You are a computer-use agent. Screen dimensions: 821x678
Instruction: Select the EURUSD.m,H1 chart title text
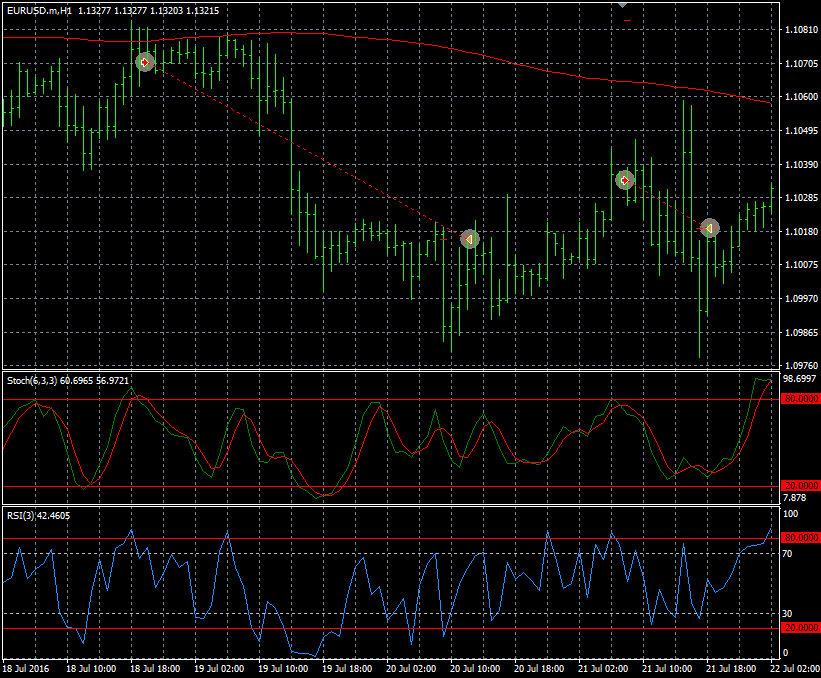40,10
